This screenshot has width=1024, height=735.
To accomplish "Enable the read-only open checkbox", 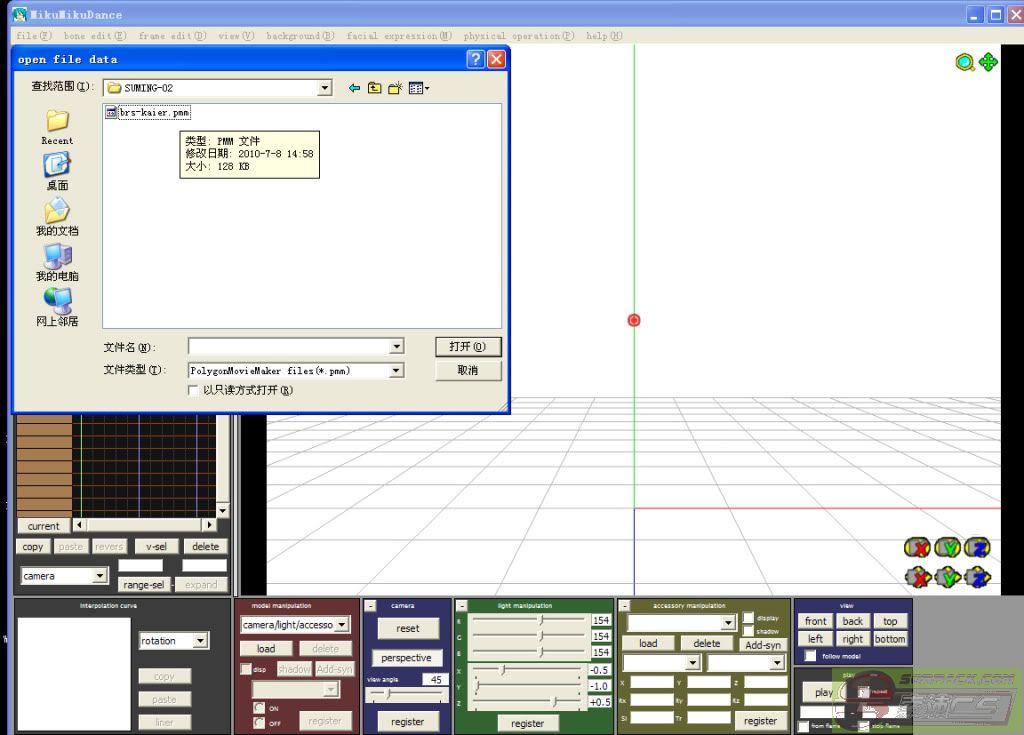I will click(194, 391).
